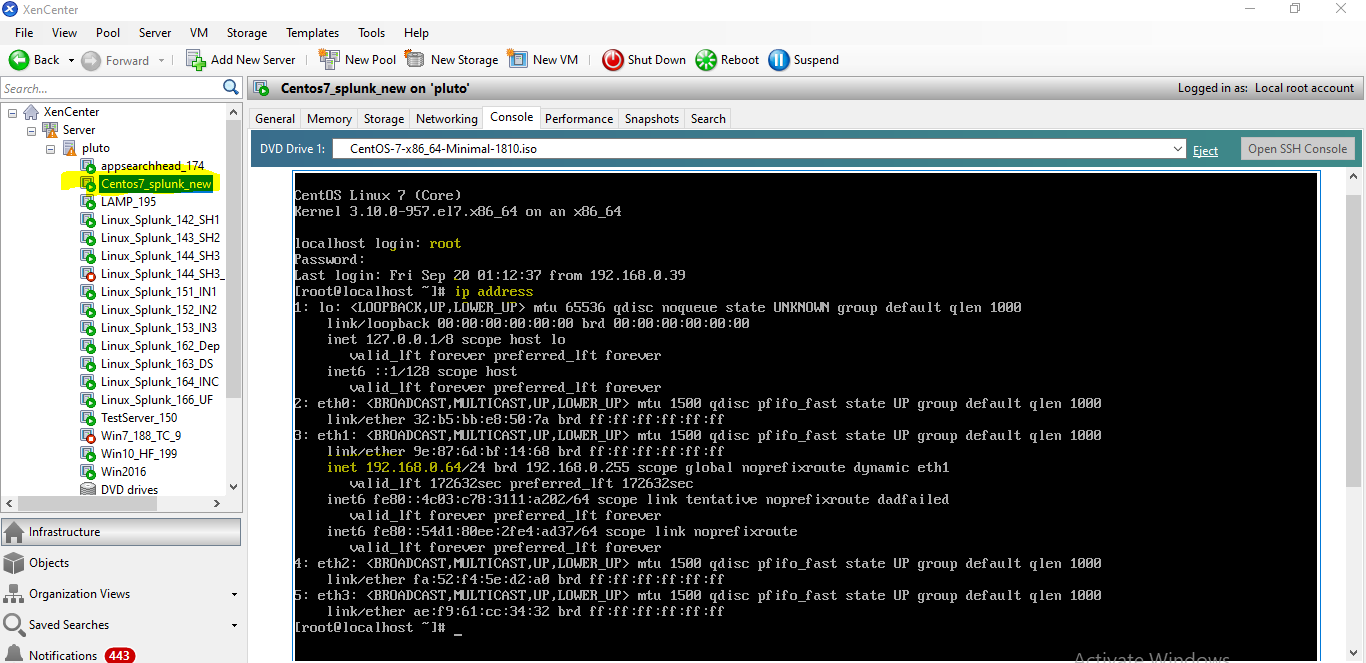The height and width of the screenshot is (663, 1366).
Task: Click the New Pool icon
Action: [329, 59]
